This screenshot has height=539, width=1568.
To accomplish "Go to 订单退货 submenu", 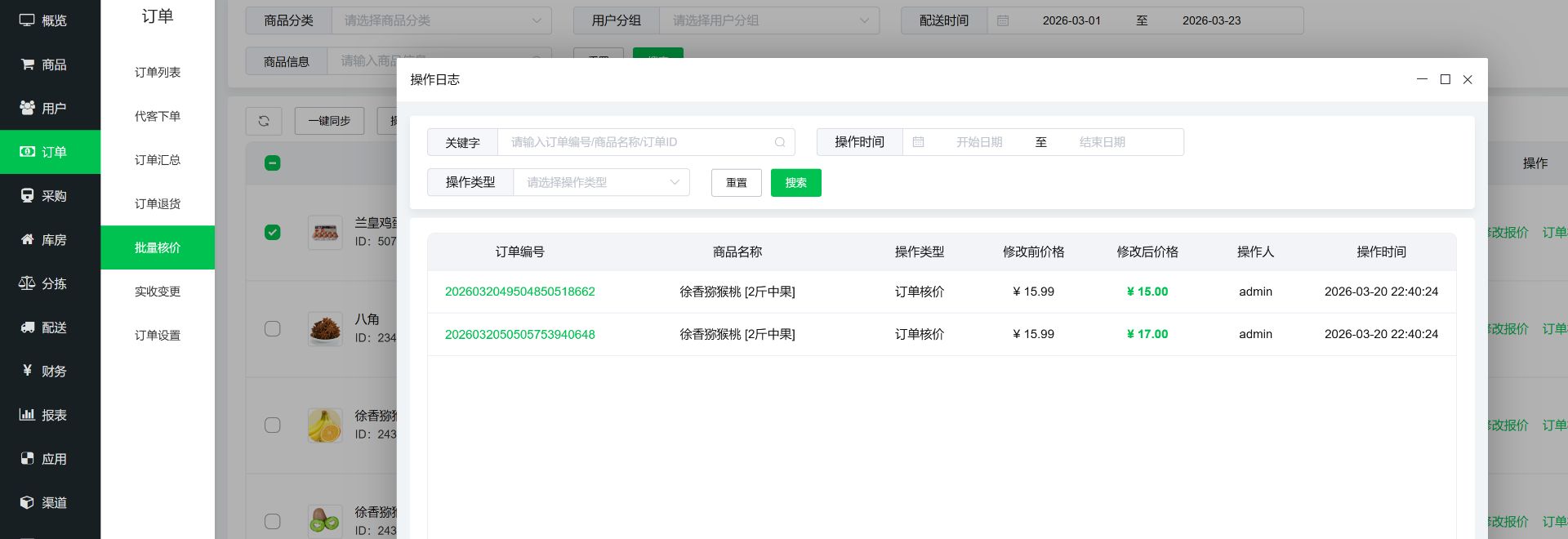I will (x=158, y=204).
